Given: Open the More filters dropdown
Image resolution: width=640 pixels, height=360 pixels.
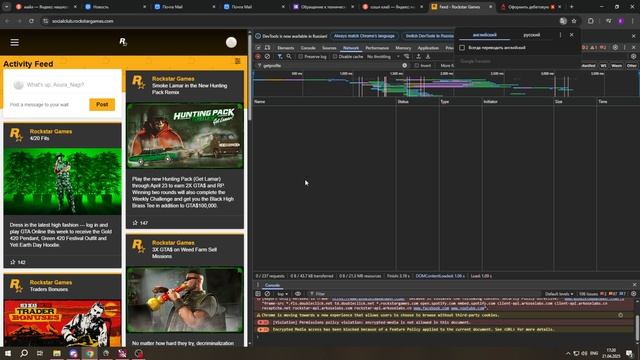Looking at the screenshot, I should pyautogui.click(x=447, y=65).
